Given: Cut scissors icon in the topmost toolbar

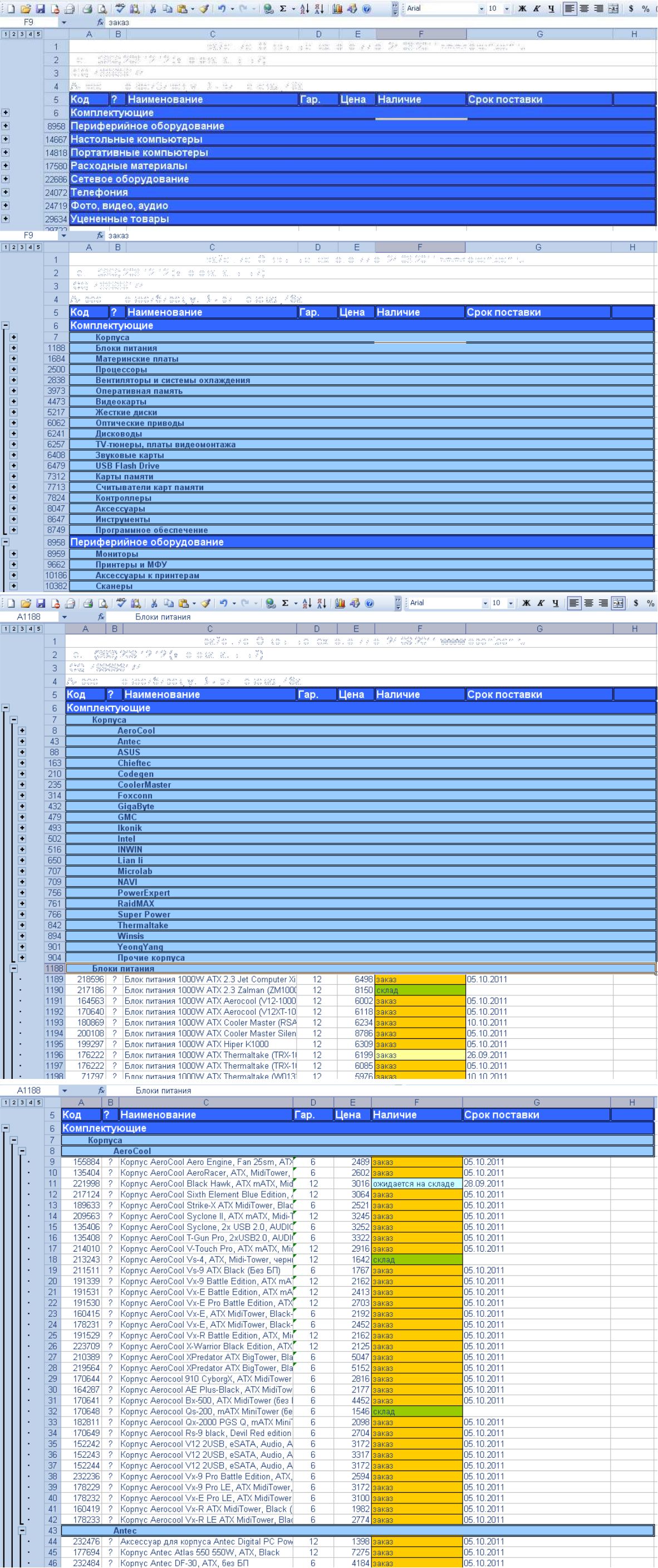Looking at the screenshot, I should [153, 8].
